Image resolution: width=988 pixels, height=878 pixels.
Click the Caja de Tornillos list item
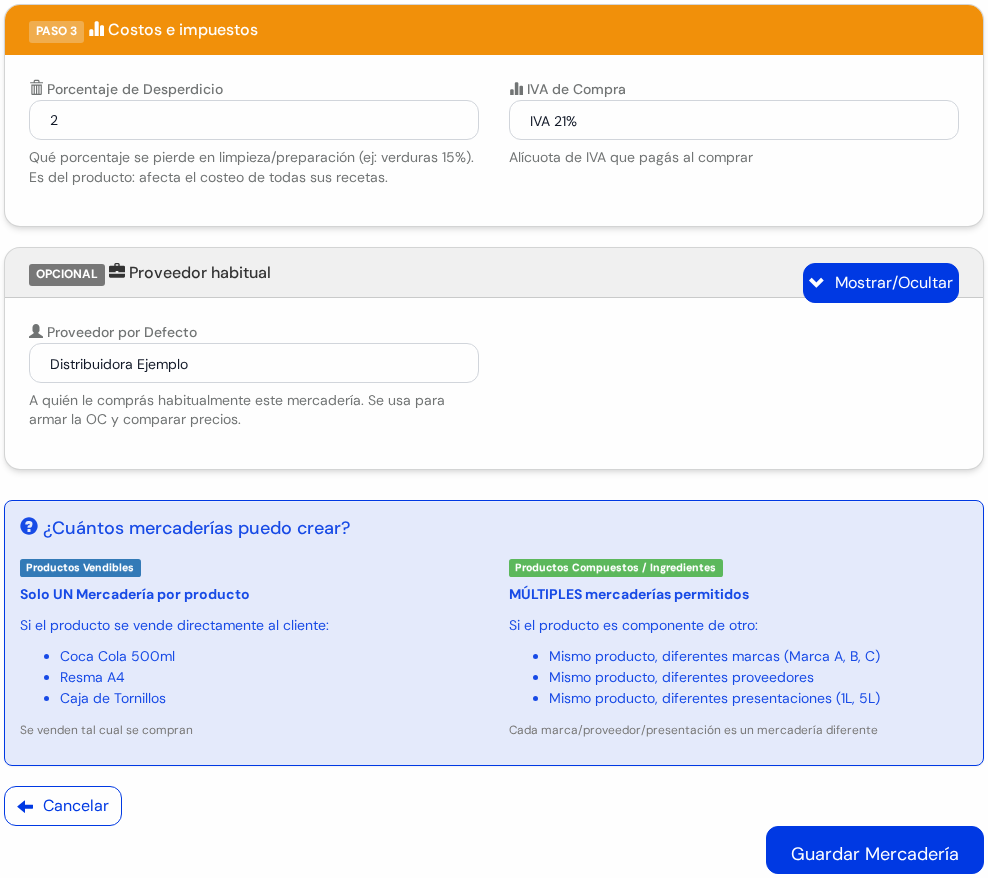tap(113, 698)
